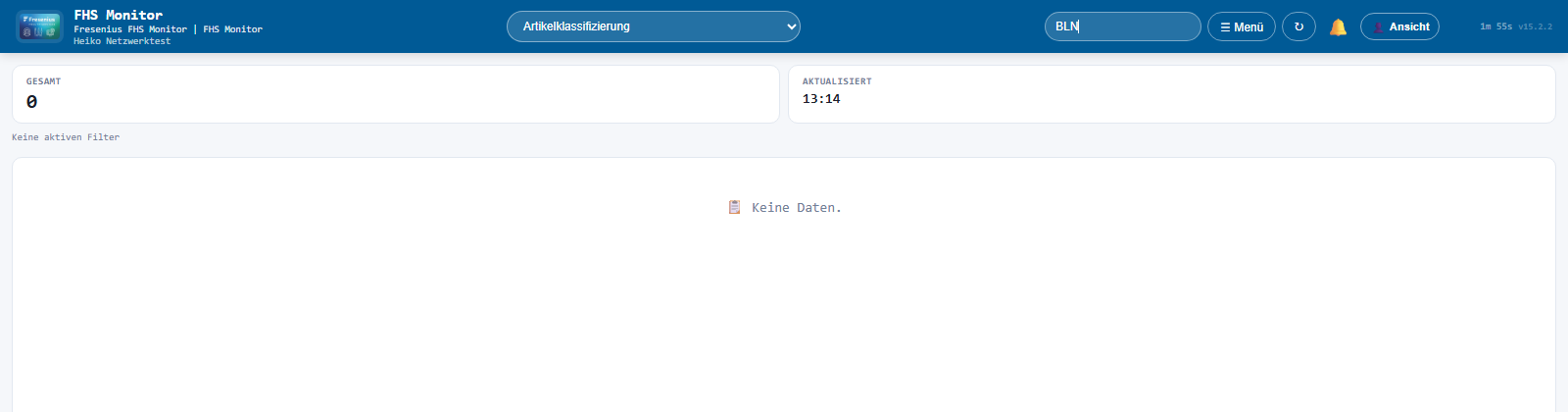Click the 13:14 updated time value
Viewport: 1568px width, 412px height.
[821, 99]
